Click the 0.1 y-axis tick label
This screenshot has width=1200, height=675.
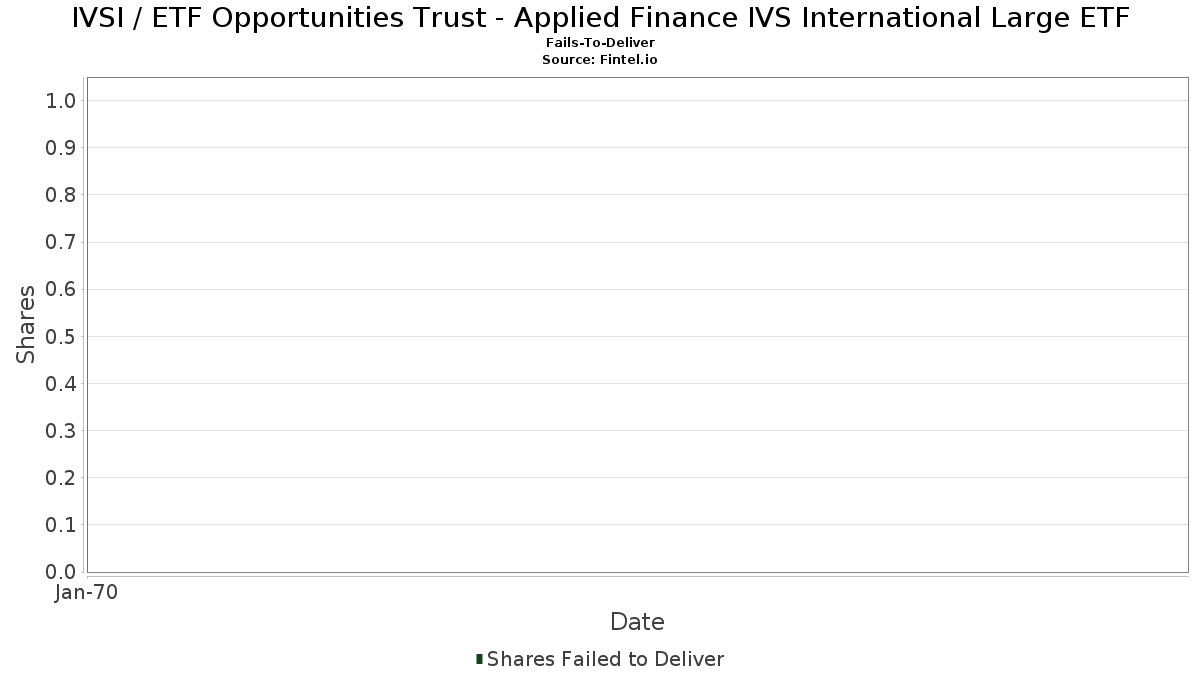[61, 525]
